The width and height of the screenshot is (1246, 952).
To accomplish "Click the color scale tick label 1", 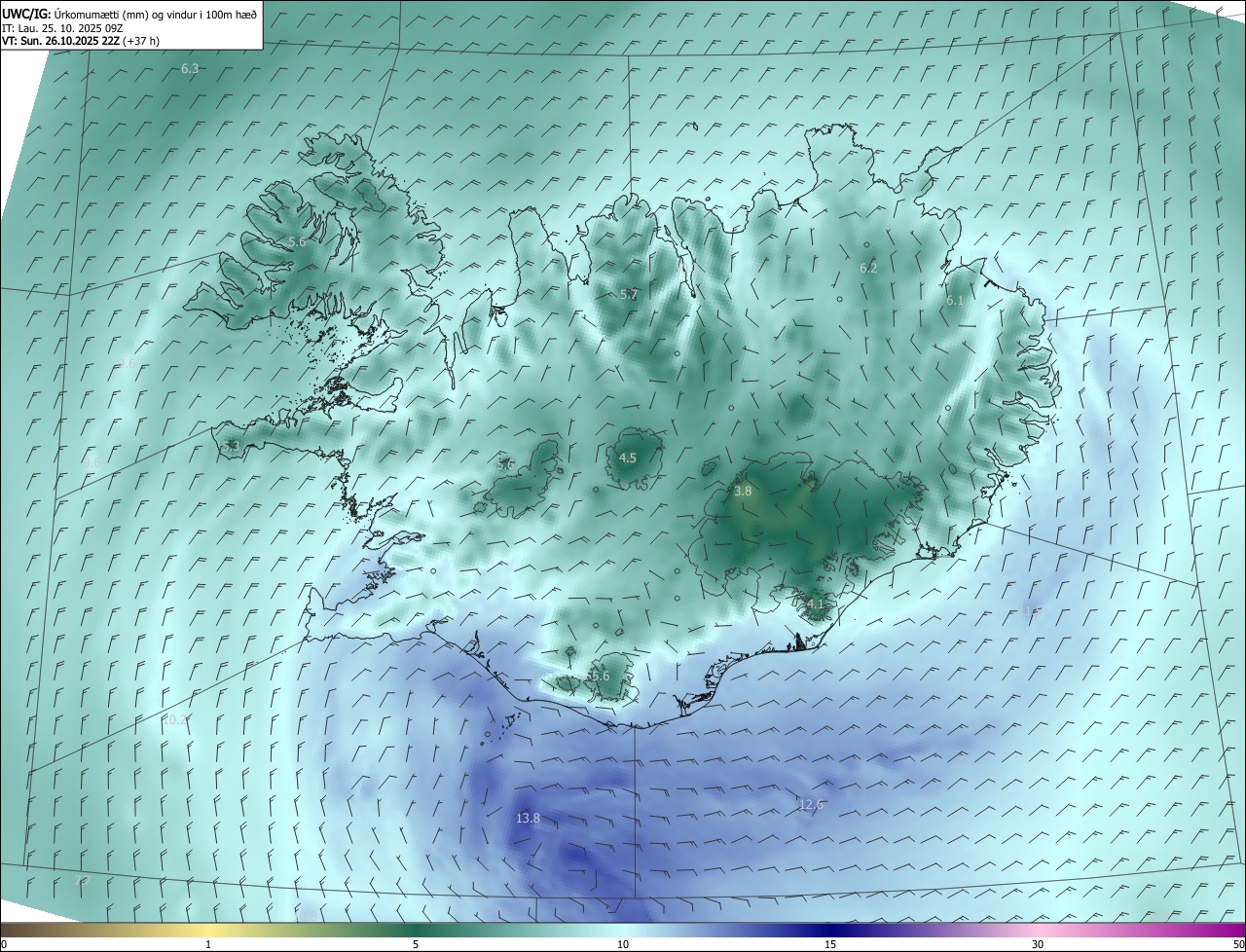I will [x=208, y=945].
